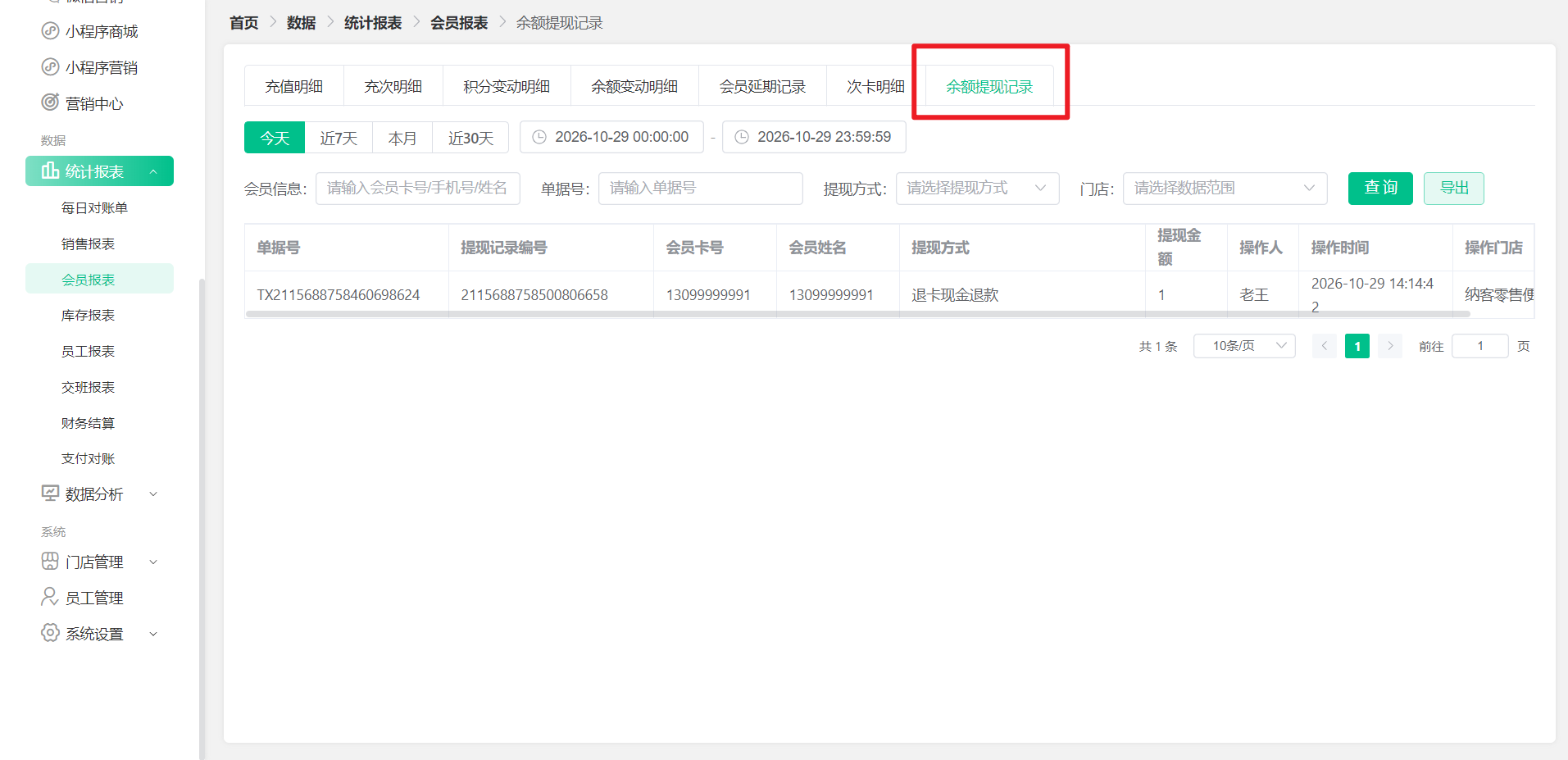Click the 会员信息 input field
Image resolution: width=1568 pixels, height=760 pixels.
[x=418, y=189]
